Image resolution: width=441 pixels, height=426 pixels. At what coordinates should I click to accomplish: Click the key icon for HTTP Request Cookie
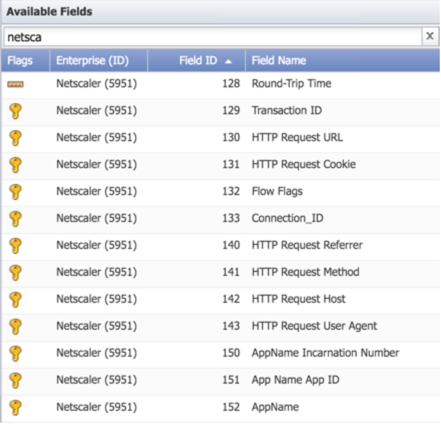pos(15,165)
